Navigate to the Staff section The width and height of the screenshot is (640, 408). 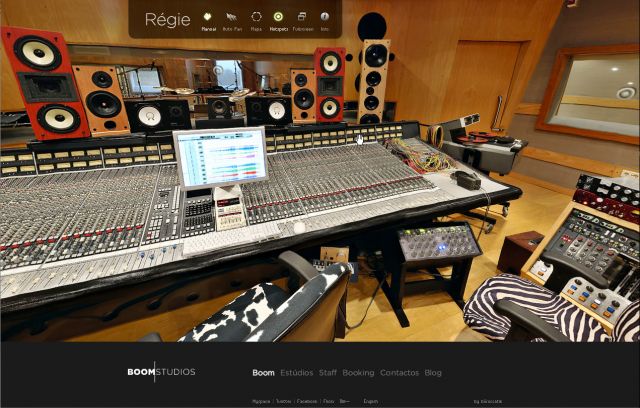[x=327, y=373]
